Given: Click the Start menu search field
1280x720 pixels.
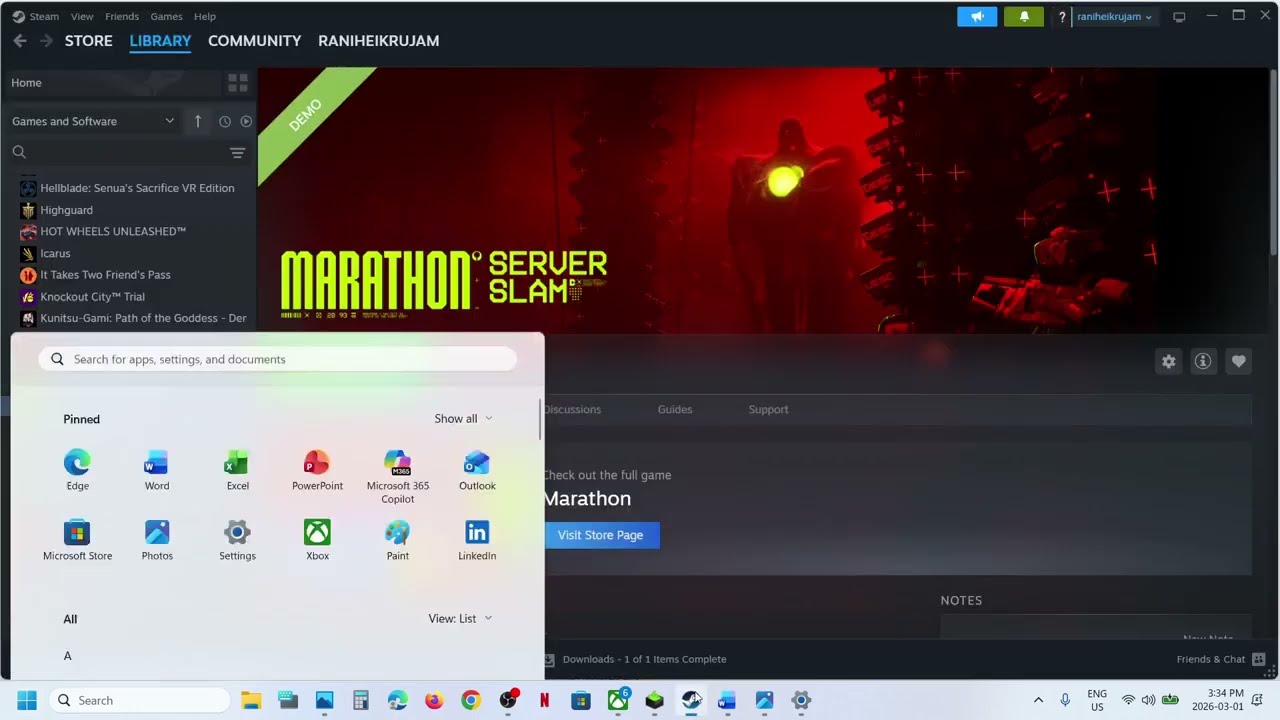Looking at the screenshot, I should click(277, 359).
